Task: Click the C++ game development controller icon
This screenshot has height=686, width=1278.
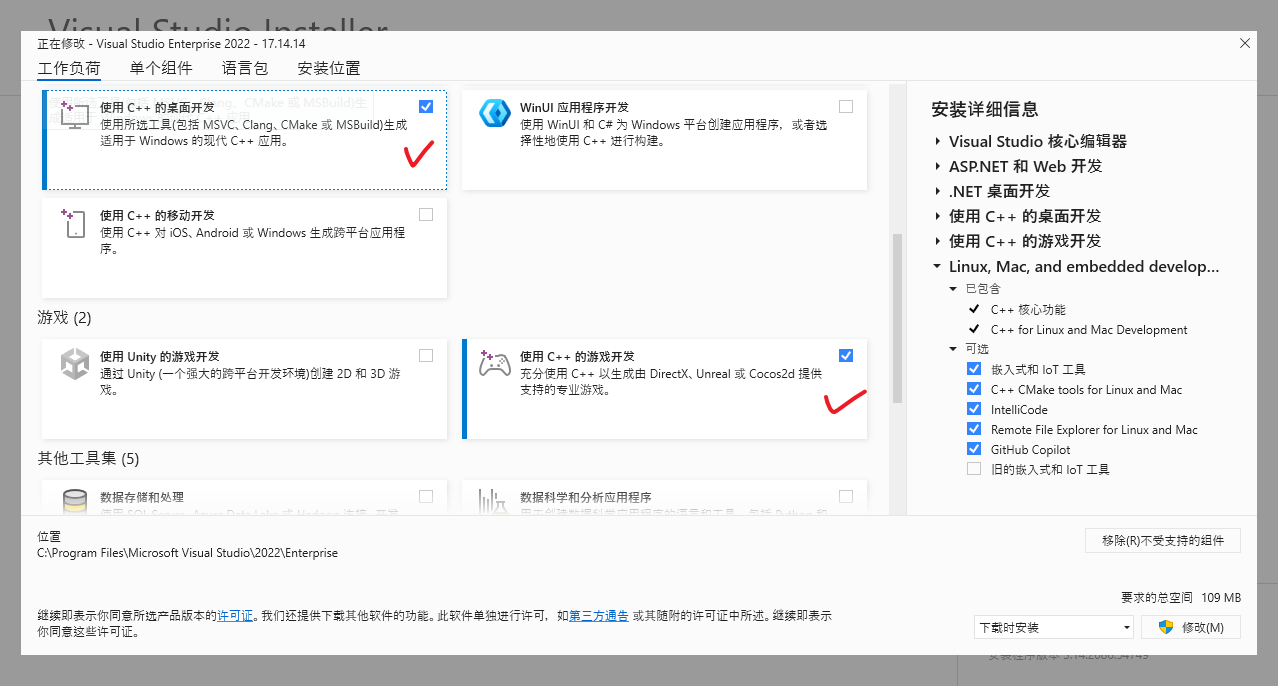Action: pyautogui.click(x=495, y=364)
